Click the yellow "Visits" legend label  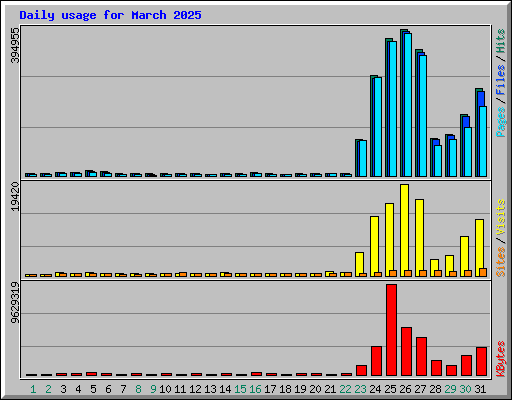click(x=501, y=217)
